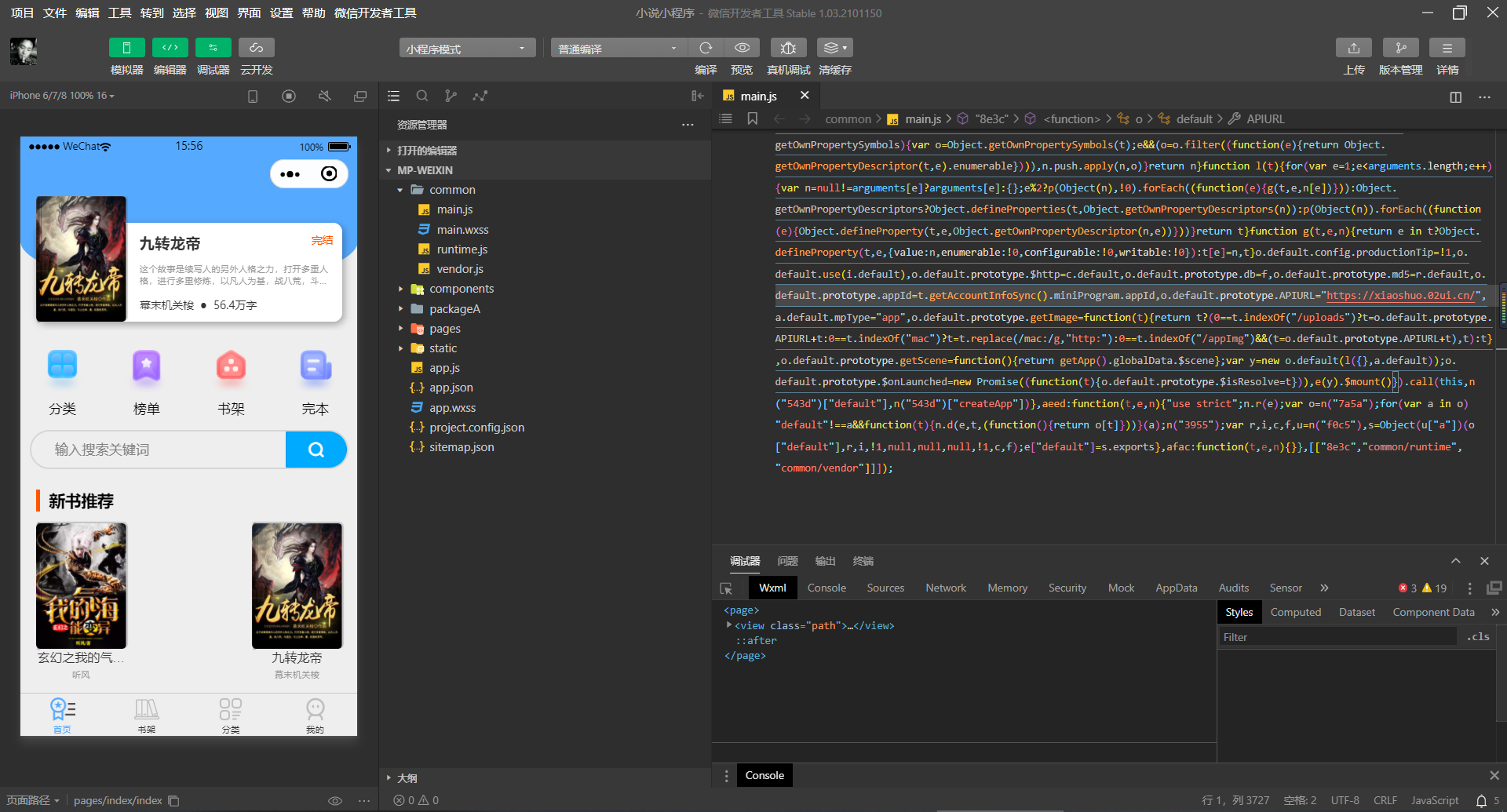Open the search icon in sidebar
This screenshot has width=1507, height=812.
point(422,96)
